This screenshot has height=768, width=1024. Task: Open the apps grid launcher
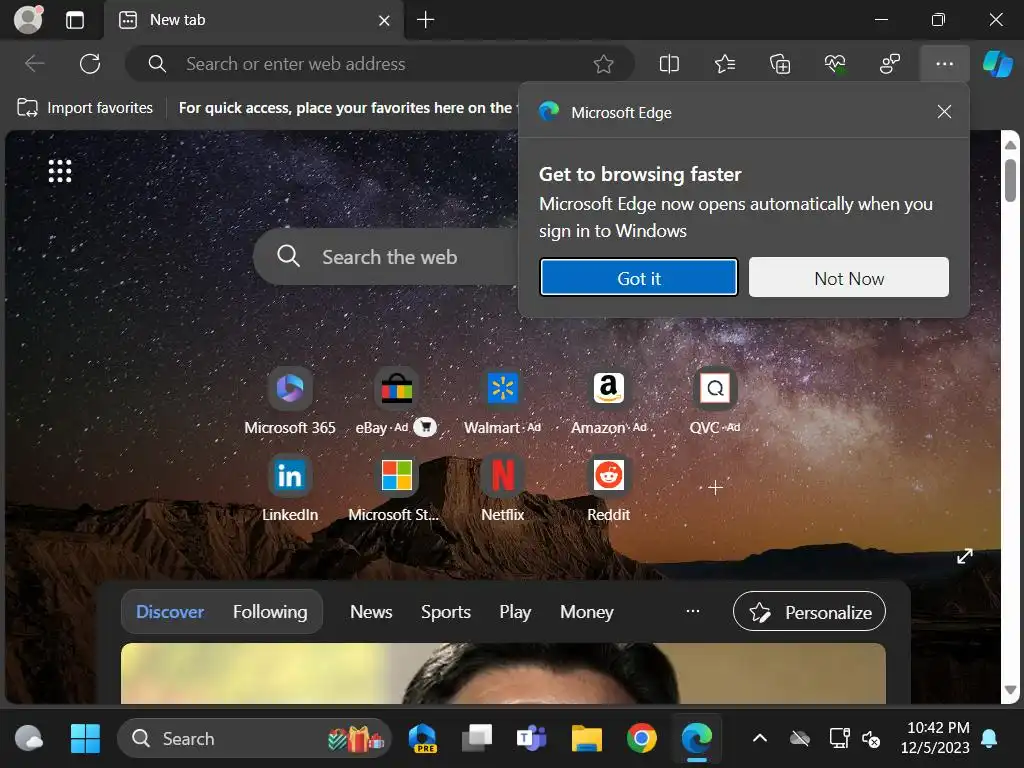click(60, 171)
